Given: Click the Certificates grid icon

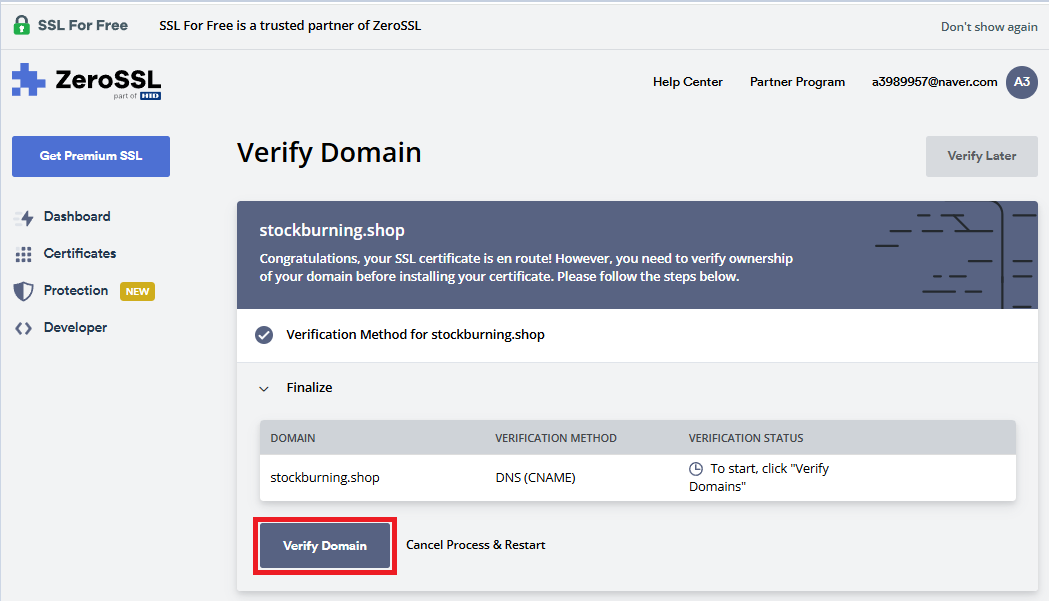Looking at the screenshot, I should [23, 254].
